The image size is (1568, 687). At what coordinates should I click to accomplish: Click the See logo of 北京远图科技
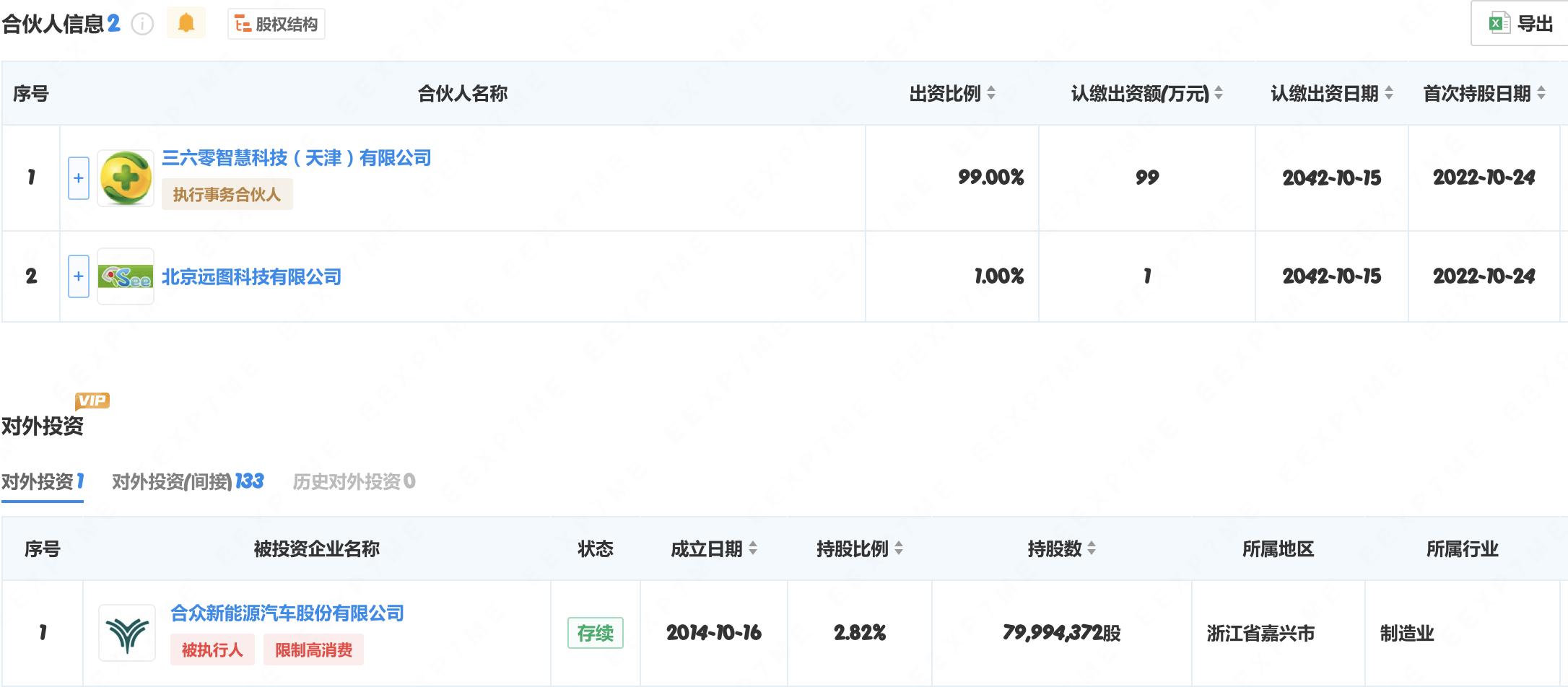click(x=126, y=276)
